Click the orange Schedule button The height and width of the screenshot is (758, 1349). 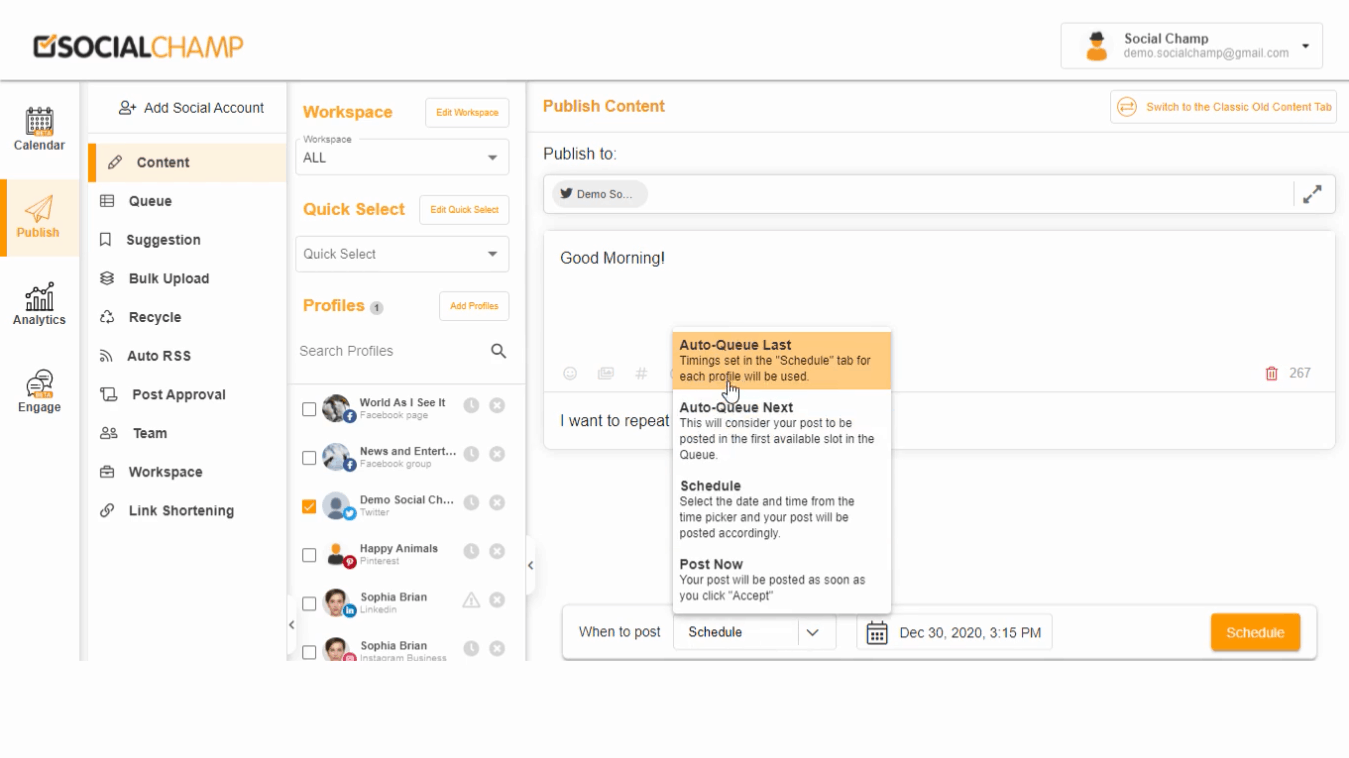pos(1255,632)
